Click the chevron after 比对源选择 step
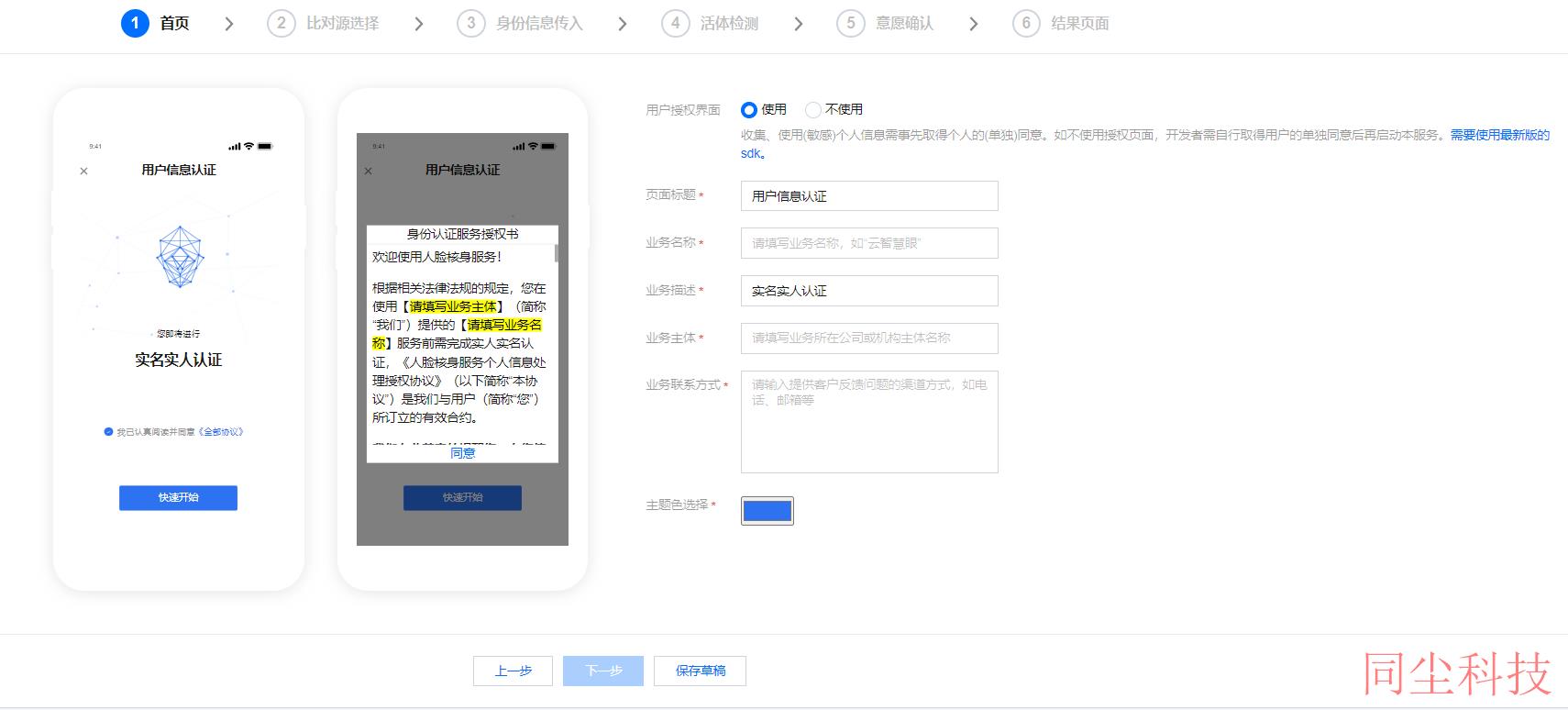This screenshot has height=710, width=1568. (x=418, y=24)
